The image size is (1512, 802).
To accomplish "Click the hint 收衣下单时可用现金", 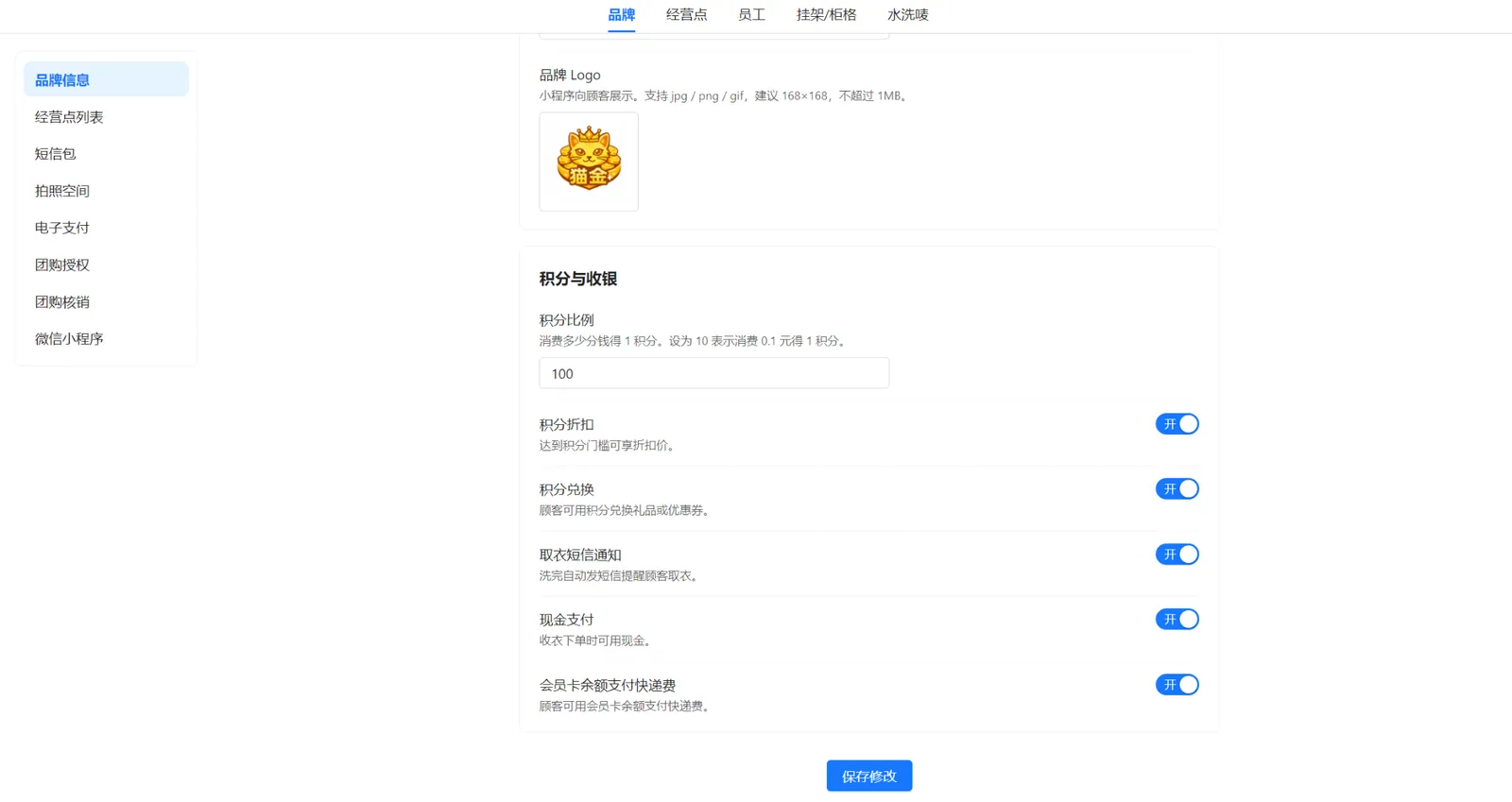I will [596, 640].
